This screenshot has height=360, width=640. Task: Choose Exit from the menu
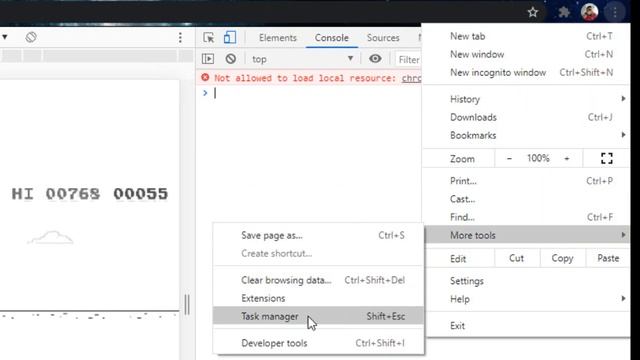coord(527,326)
